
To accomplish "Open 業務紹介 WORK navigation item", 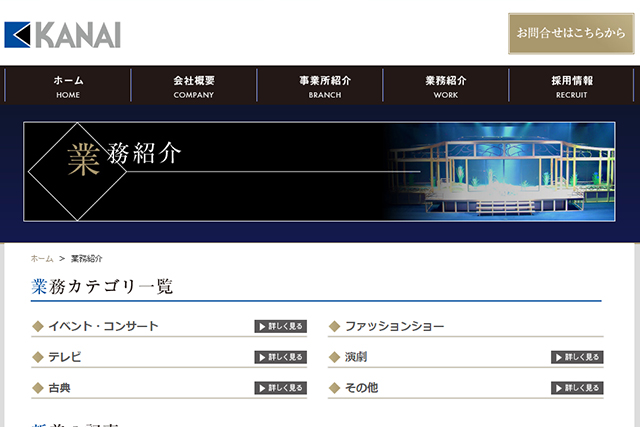I will pyautogui.click(x=446, y=85).
